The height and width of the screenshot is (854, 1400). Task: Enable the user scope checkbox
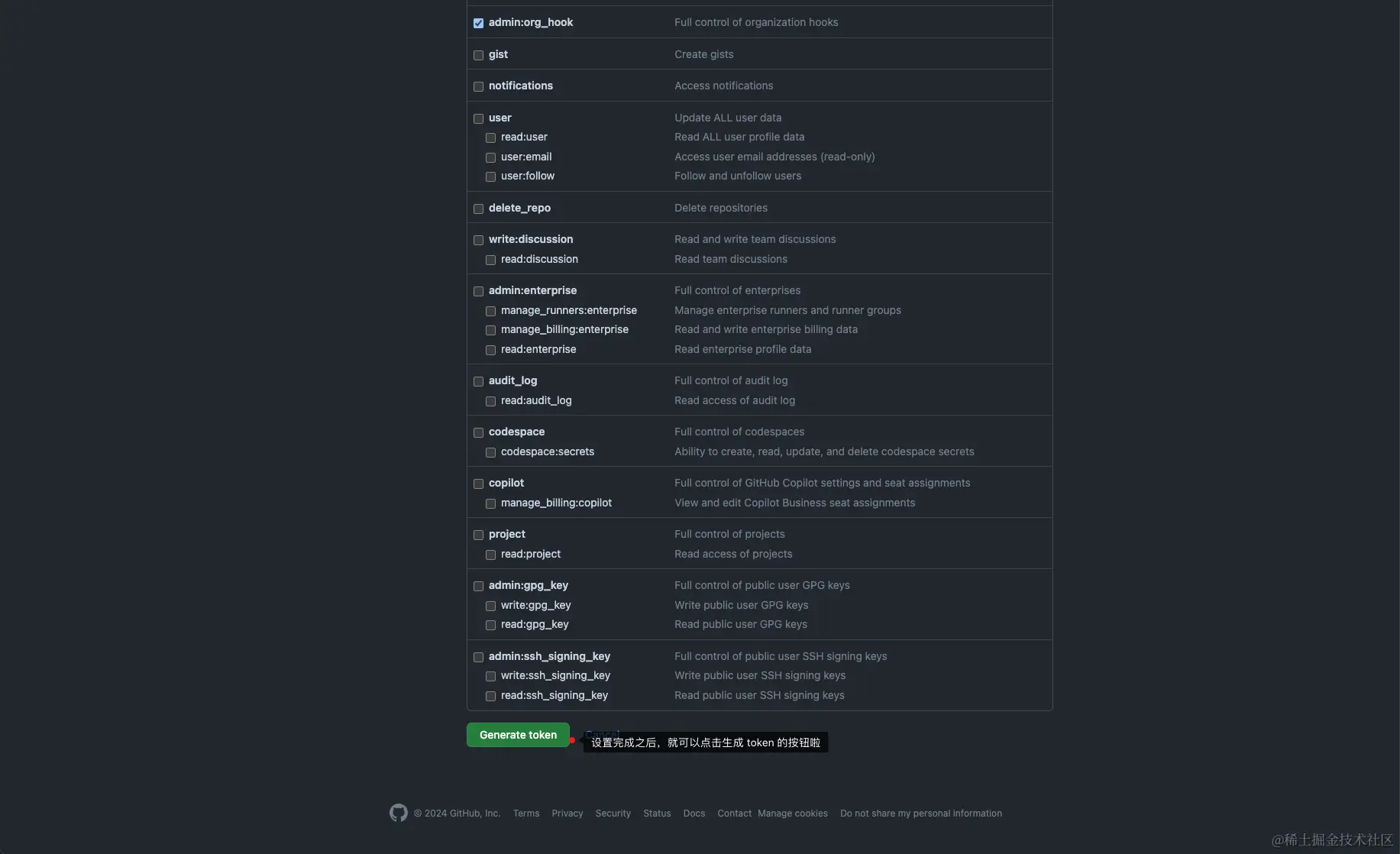(478, 118)
